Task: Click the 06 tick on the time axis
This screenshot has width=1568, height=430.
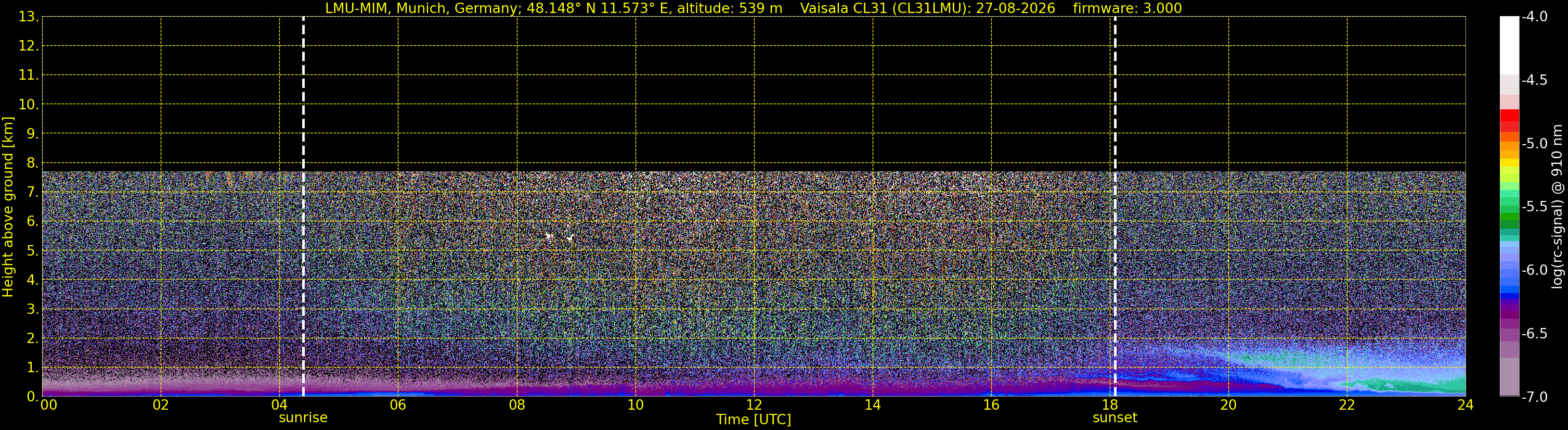Action: 398,405
